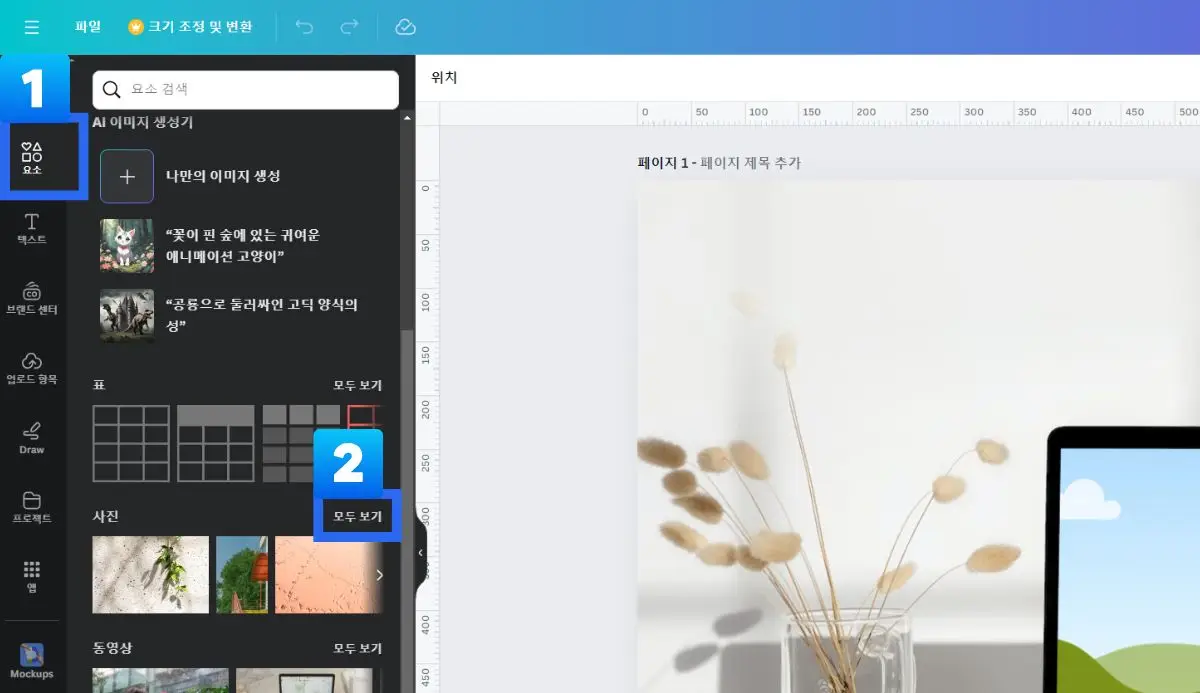The image size is (1200, 693).
Task: Click 모두 보기 next to 동영상
Action: click(358, 648)
